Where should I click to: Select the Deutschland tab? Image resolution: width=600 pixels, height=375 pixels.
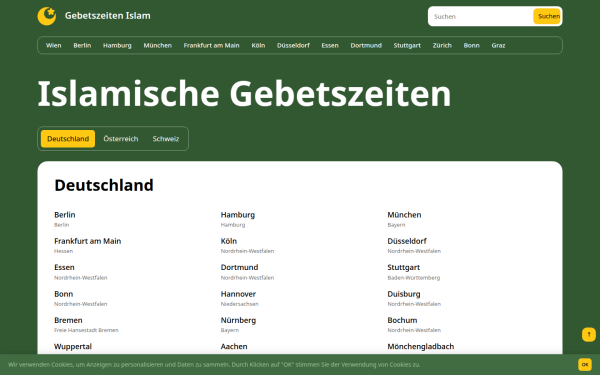[68, 139]
